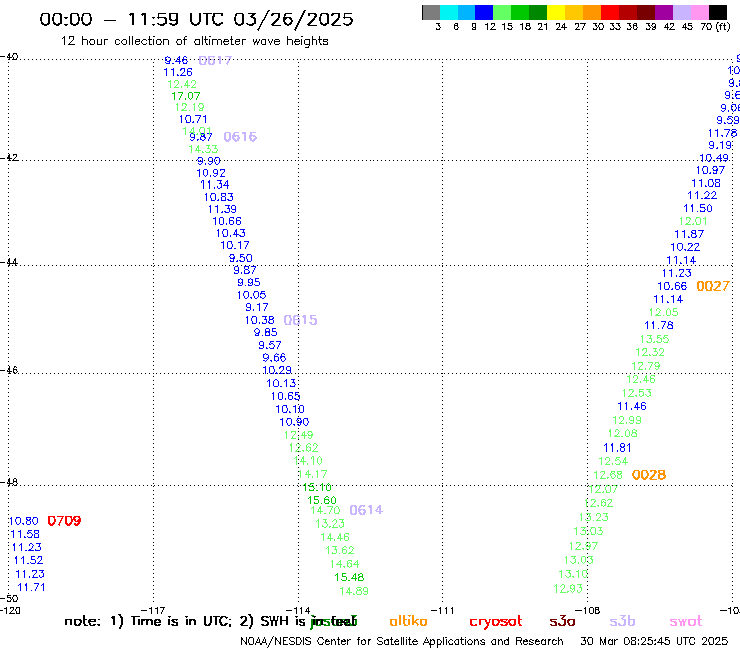Image resolution: width=740 pixels, height=650 pixels.
Task: Select the 10.38 reading beside 0615
Action: point(260,320)
